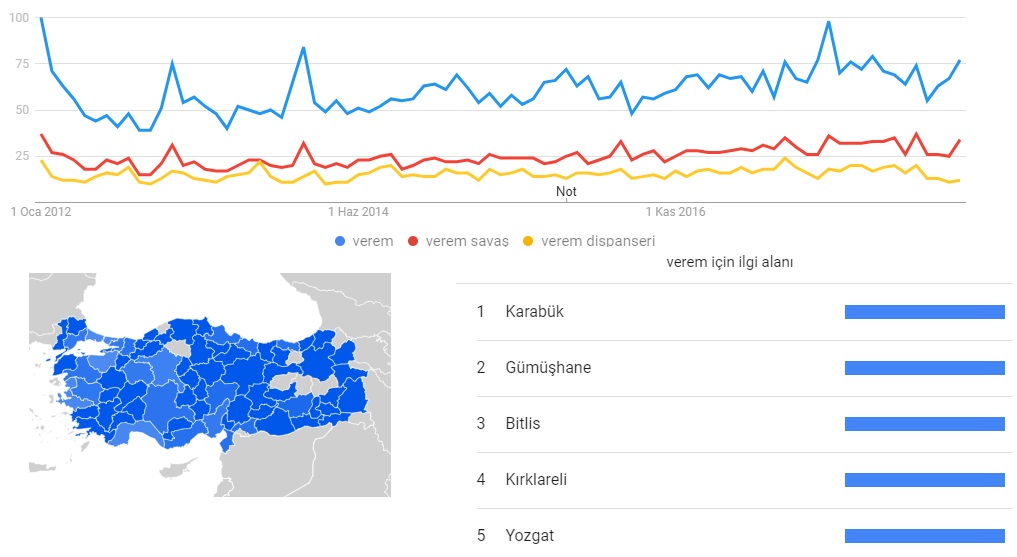Viewport: 1017px width, 557px height.
Task: Click the blue interest bar for Bitlis
Action: coord(925,424)
